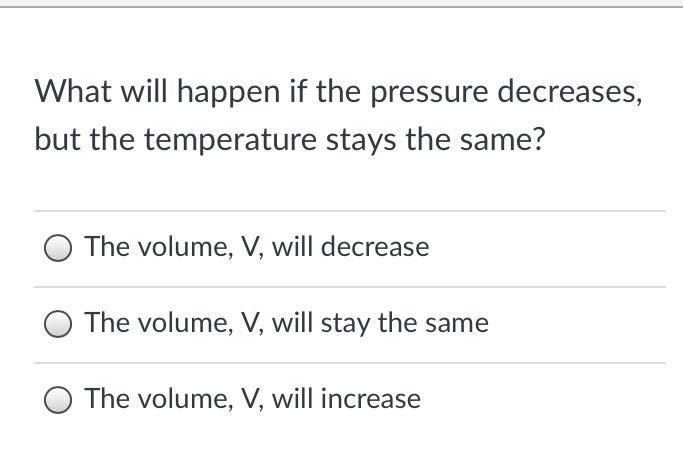The image size is (683, 449).
Task: Click the "The volume, V, will stay the same" label
Action: click(x=286, y=323)
